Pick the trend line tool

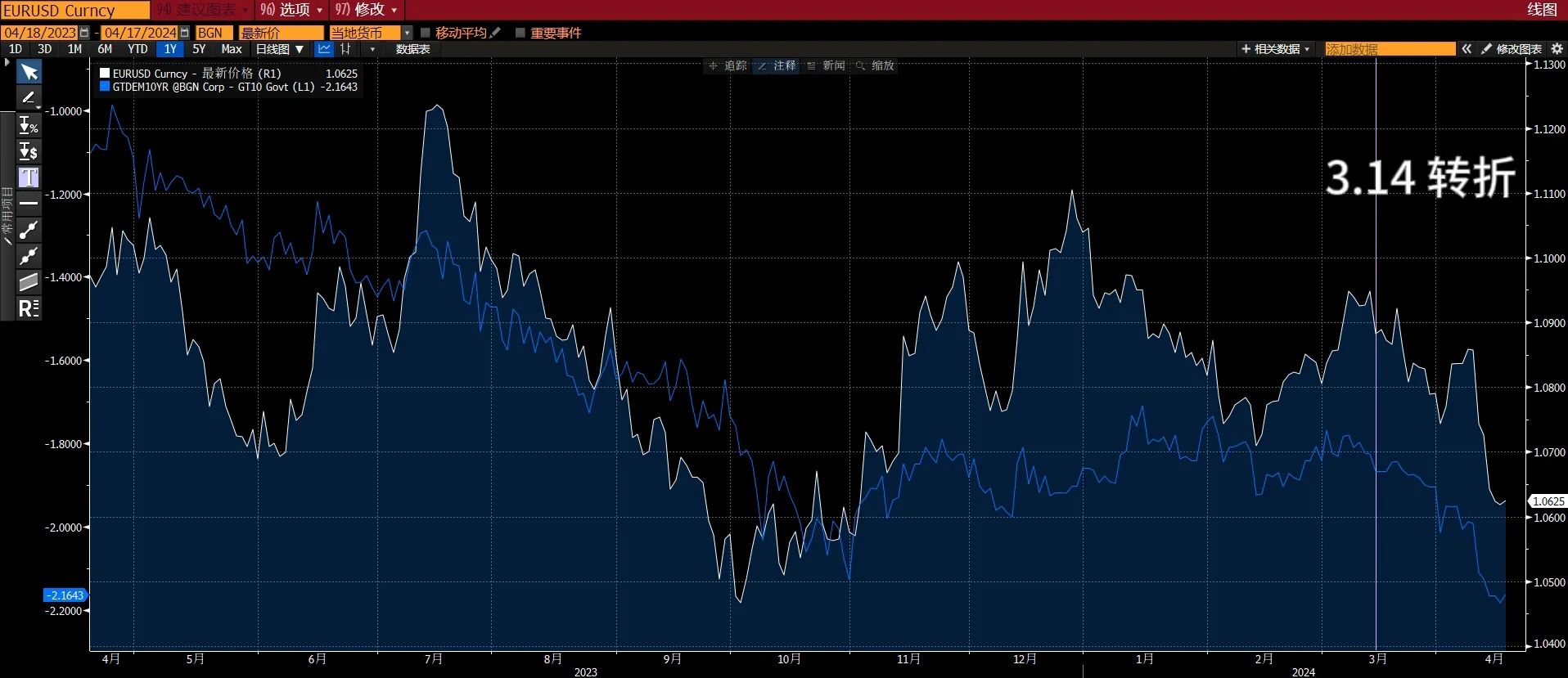(29, 230)
